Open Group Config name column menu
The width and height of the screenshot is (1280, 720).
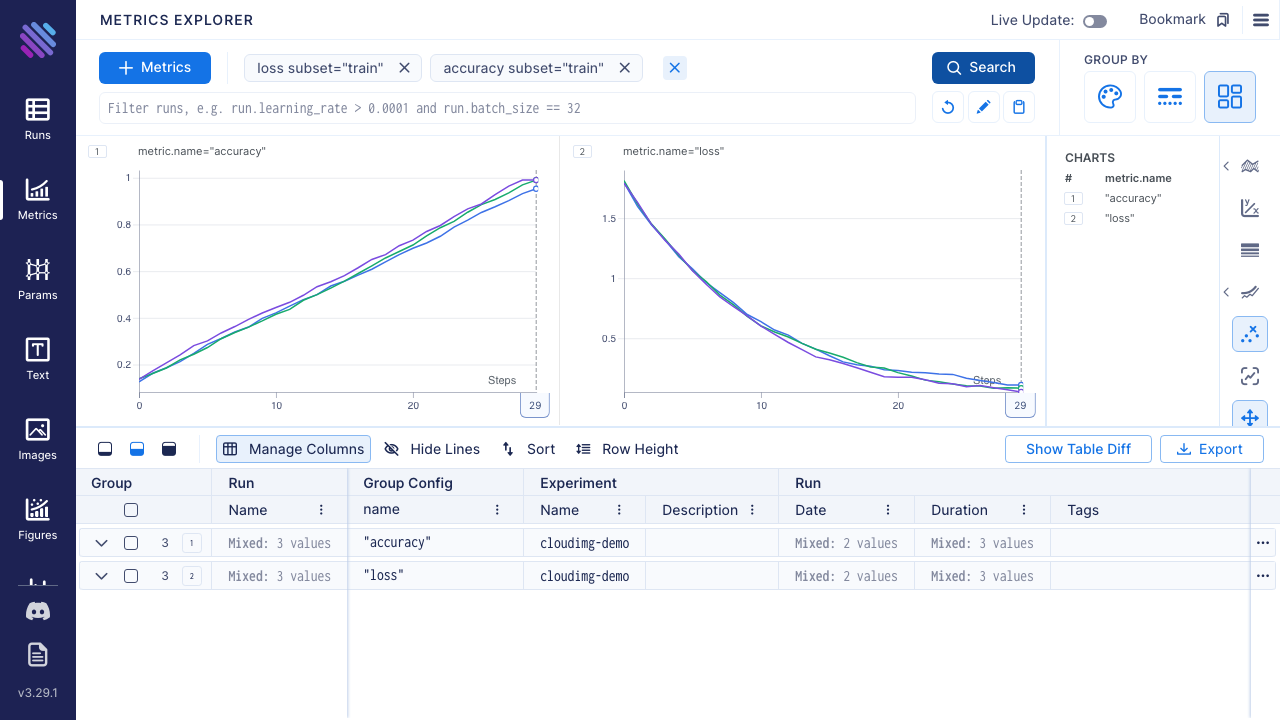point(497,510)
